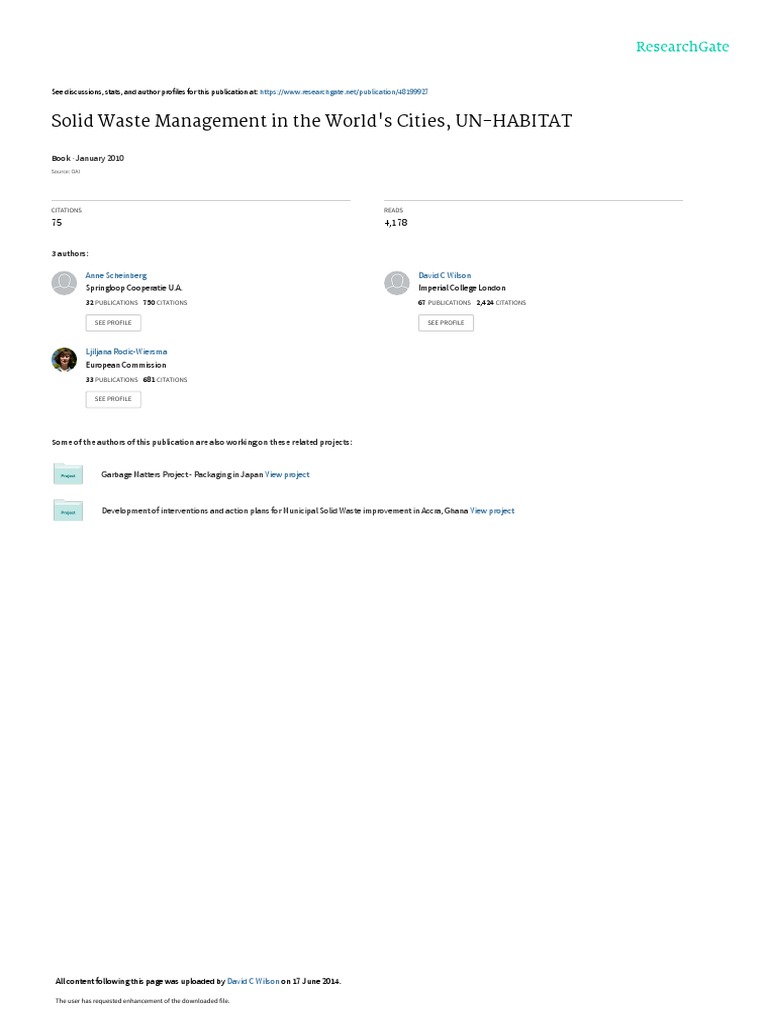Click Anne Scheinberg's avatar icon

64,283
